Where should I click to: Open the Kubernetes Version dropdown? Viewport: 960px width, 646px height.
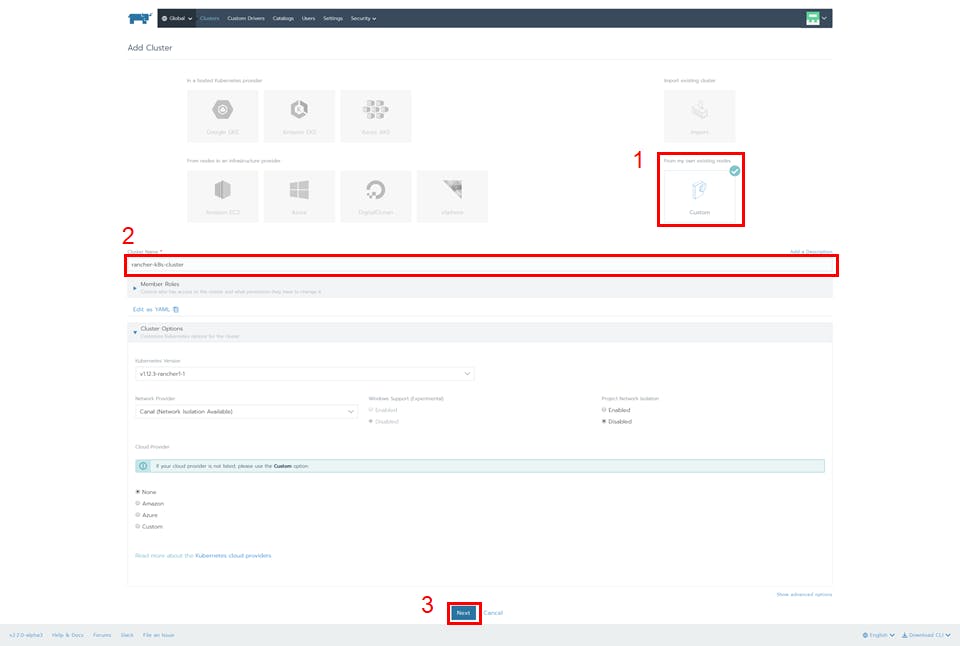click(x=304, y=374)
